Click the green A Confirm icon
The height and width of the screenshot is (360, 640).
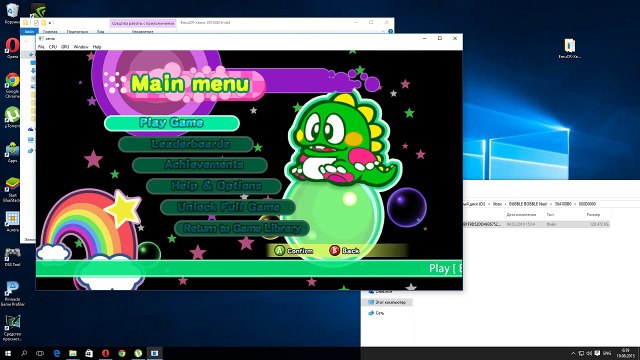[279, 251]
